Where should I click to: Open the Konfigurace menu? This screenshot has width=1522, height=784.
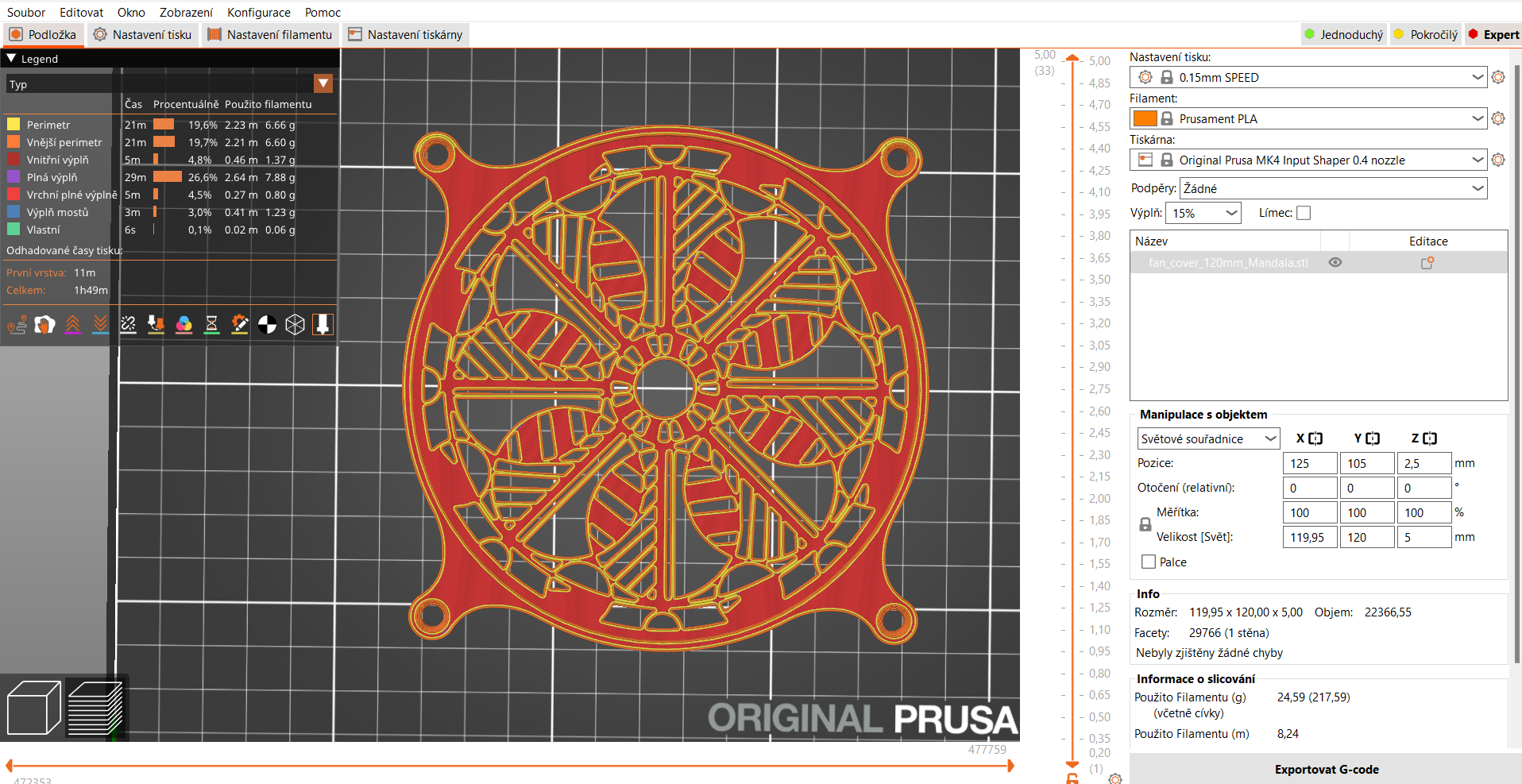pyautogui.click(x=259, y=12)
